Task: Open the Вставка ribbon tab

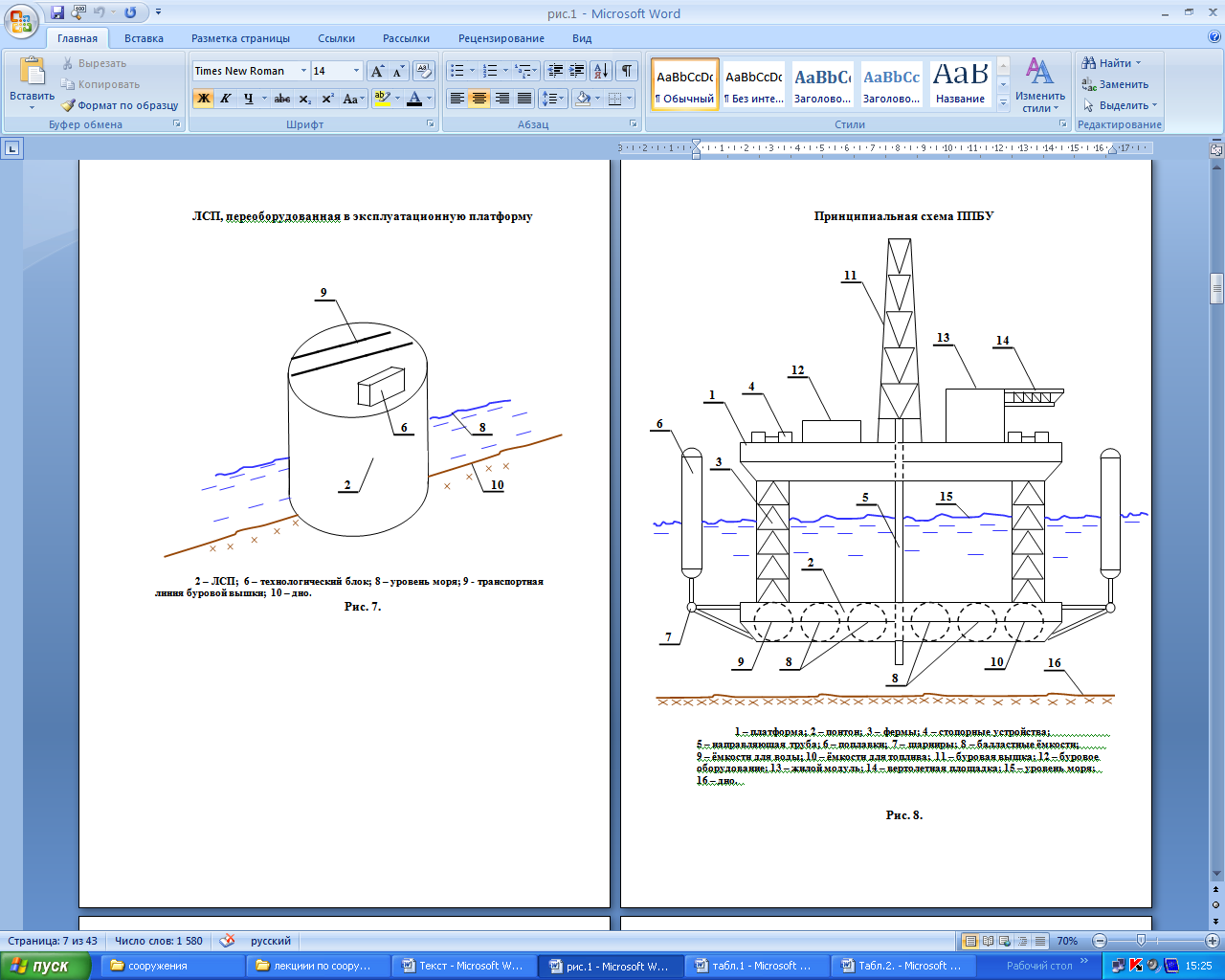Action: pos(144,38)
